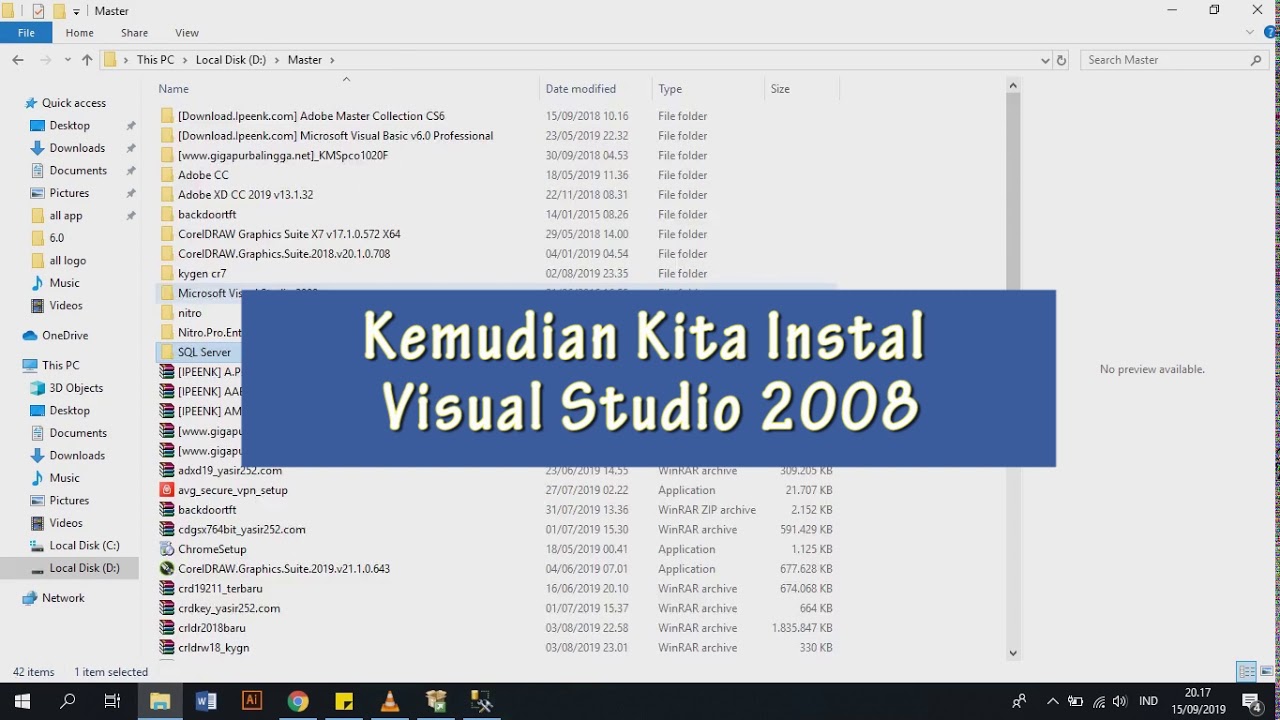Open Sticky Notes in the taskbar
This screenshot has height=720, width=1280.
tap(344, 701)
